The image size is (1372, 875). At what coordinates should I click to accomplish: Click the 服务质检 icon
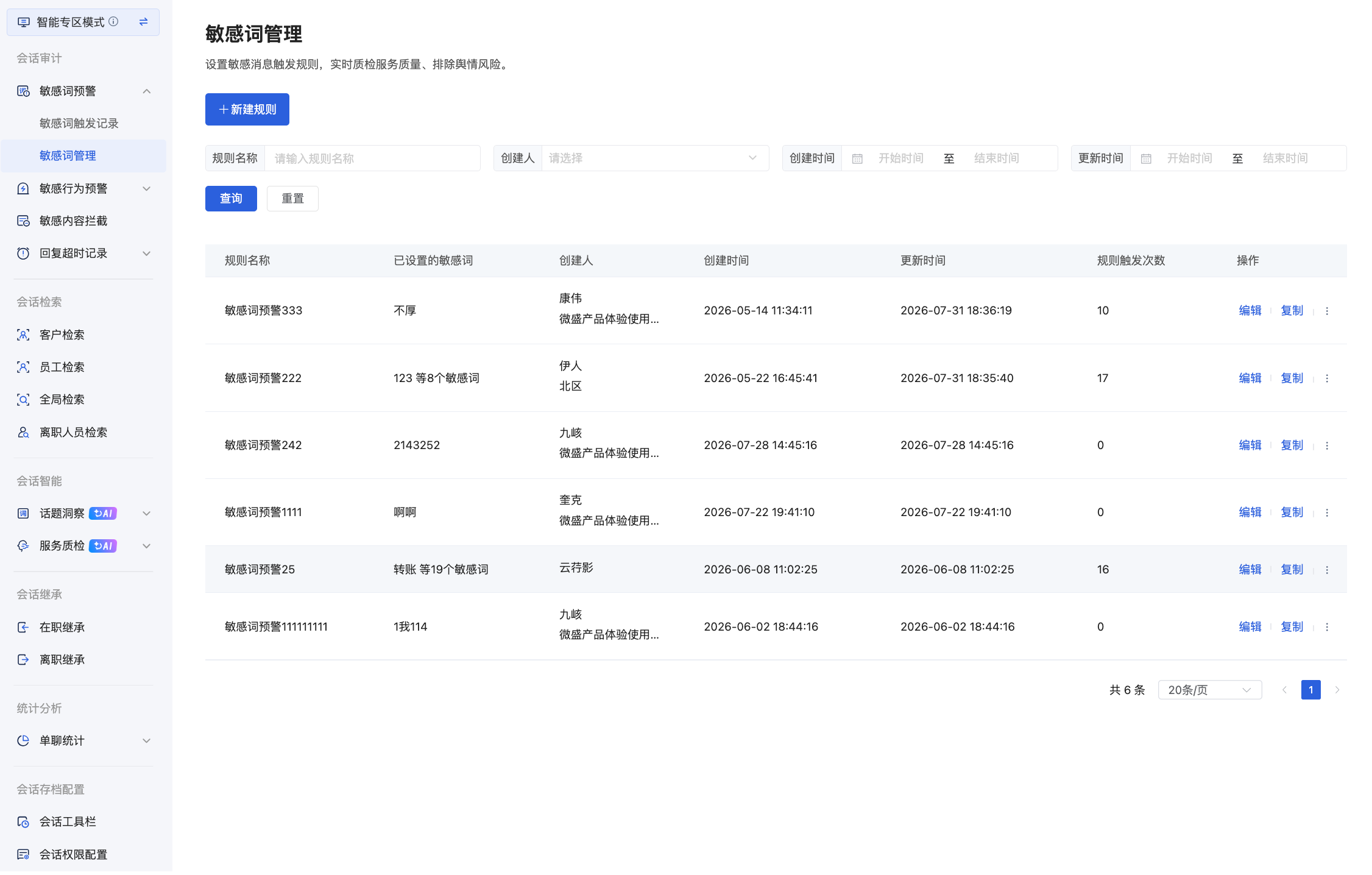23,546
